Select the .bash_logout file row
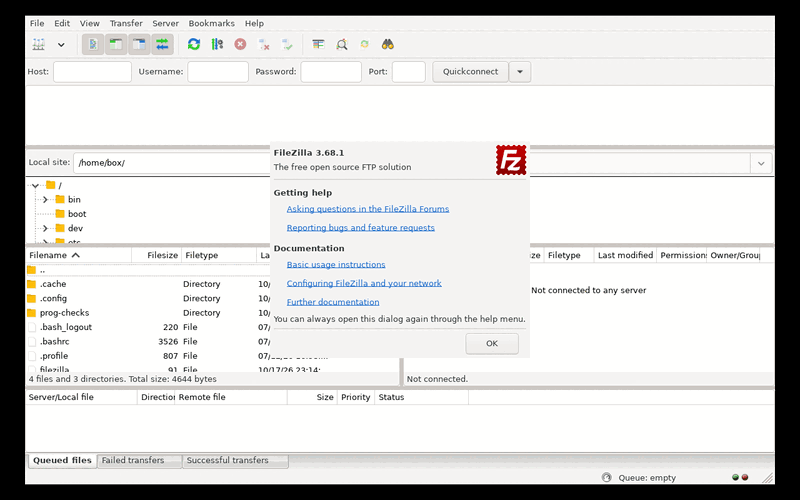 coord(148,327)
